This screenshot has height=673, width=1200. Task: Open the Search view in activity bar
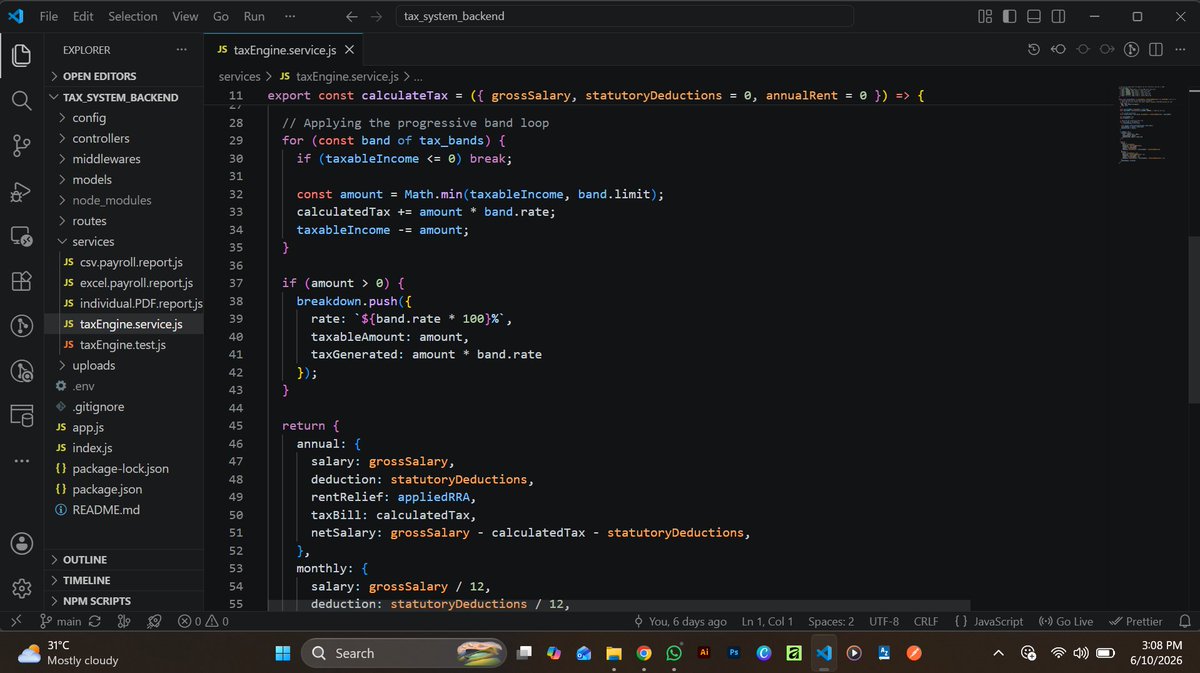21,100
